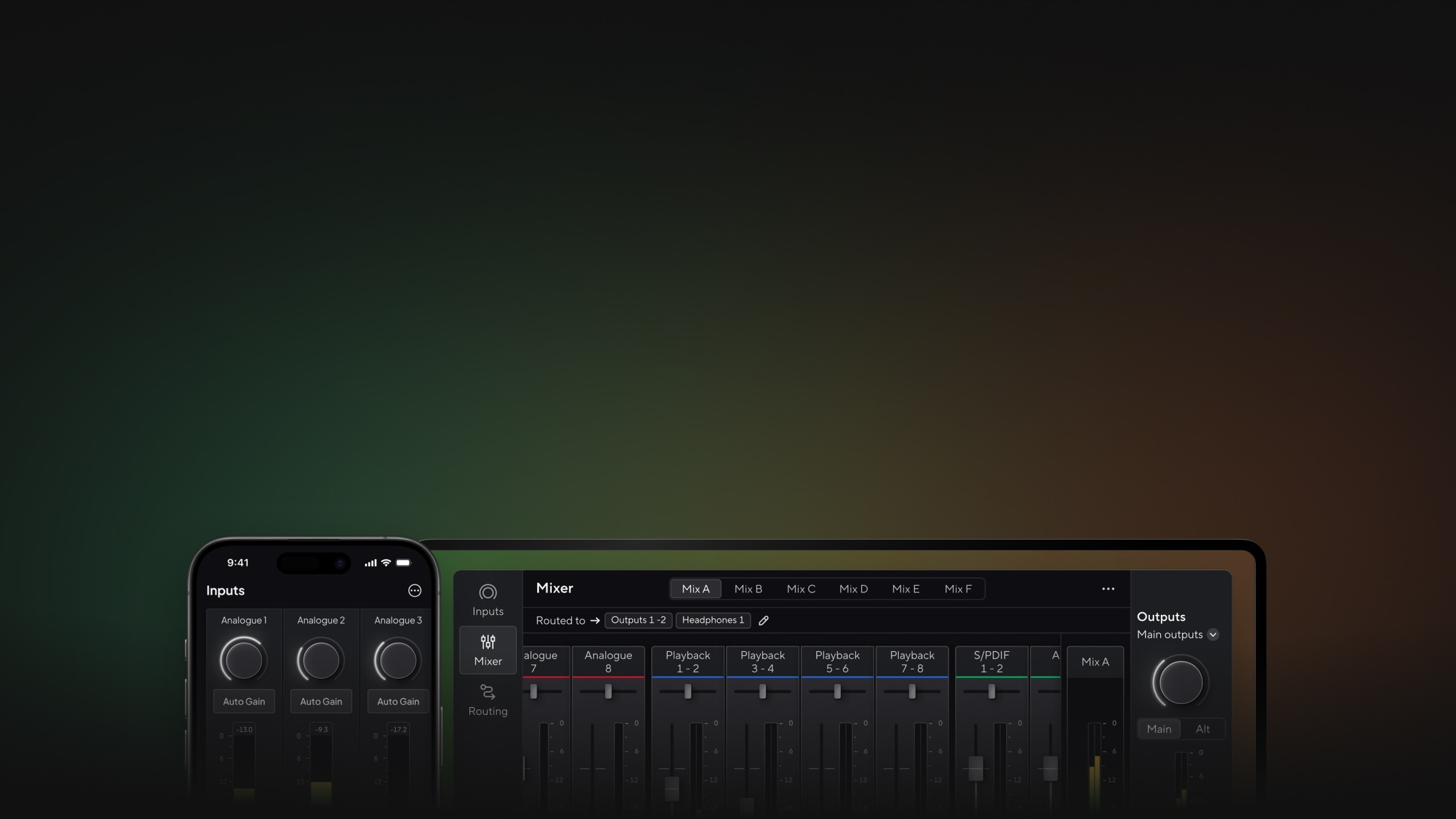The height and width of the screenshot is (819, 1456).
Task: Enable Auto Gain on Analogue 3
Action: tap(398, 701)
